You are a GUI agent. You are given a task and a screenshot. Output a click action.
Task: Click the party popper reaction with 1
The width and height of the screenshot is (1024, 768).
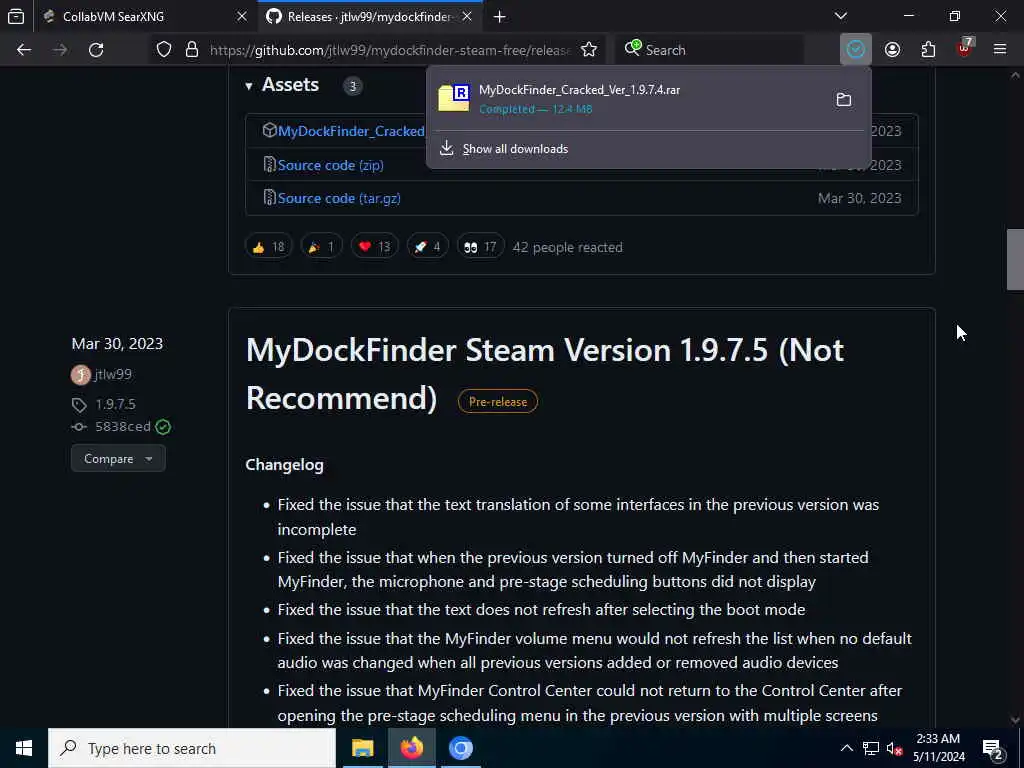click(x=321, y=247)
